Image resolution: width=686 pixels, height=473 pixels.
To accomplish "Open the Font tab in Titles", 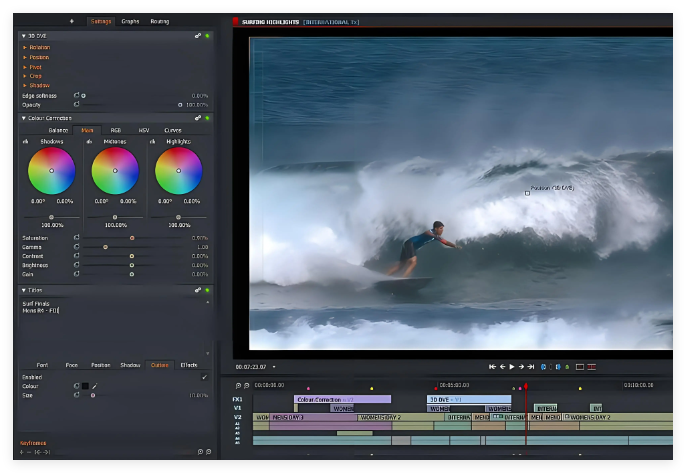I will point(42,365).
